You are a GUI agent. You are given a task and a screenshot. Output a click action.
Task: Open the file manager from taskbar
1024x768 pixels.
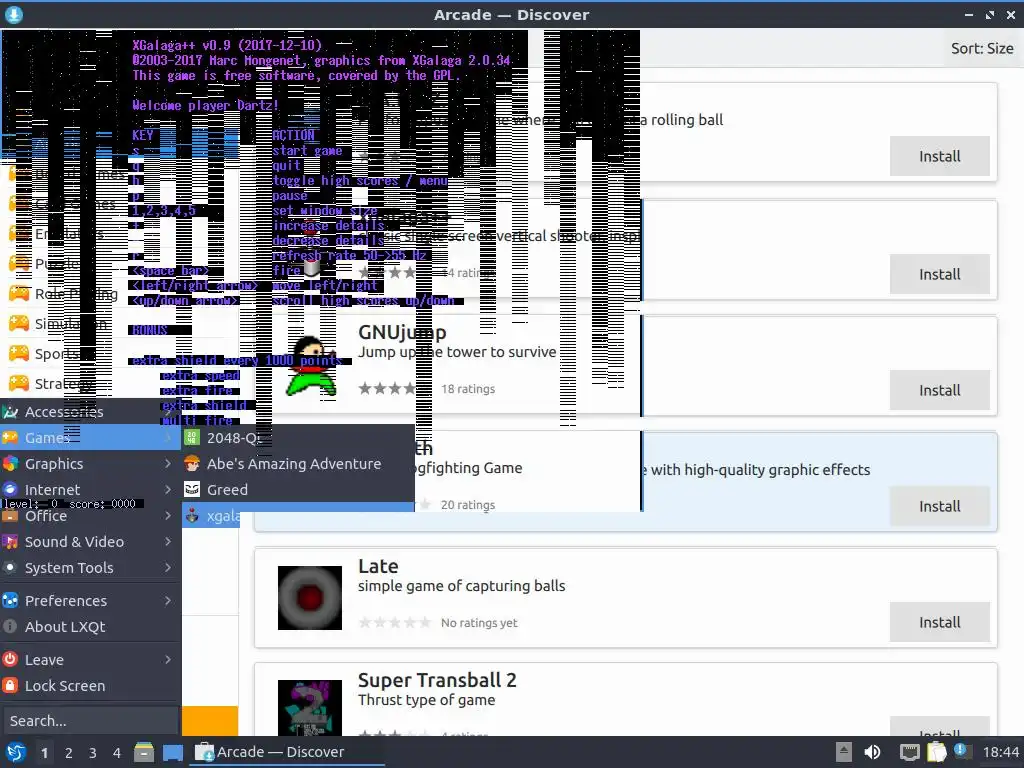click(144, 752)
